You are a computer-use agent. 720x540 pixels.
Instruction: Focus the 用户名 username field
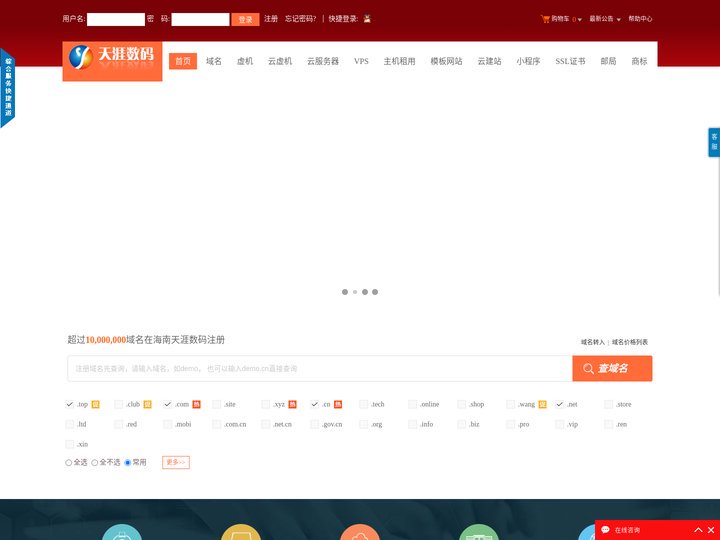click(116, 19)
